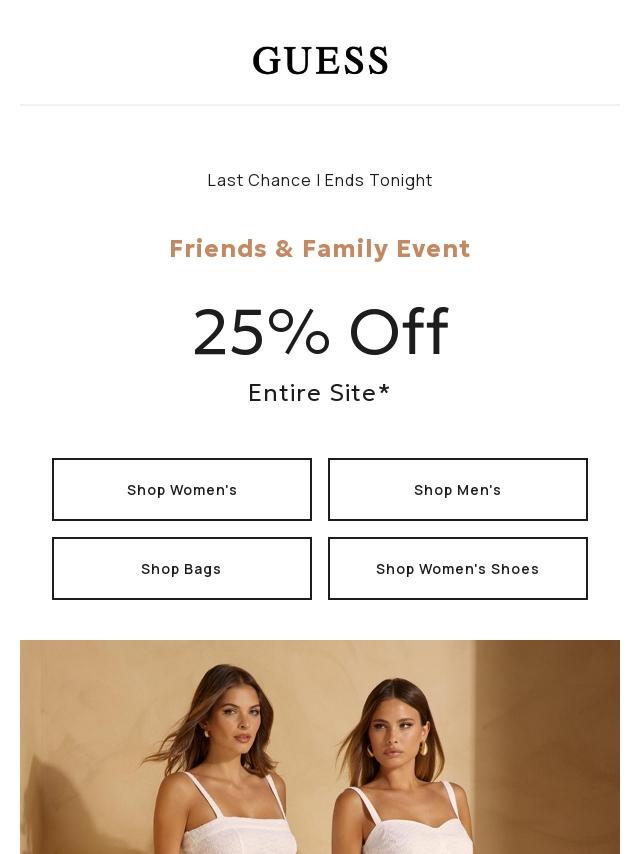Click the asterisk after Entire Site
This screenshot has width=640, height=854.
coord(384,389)
